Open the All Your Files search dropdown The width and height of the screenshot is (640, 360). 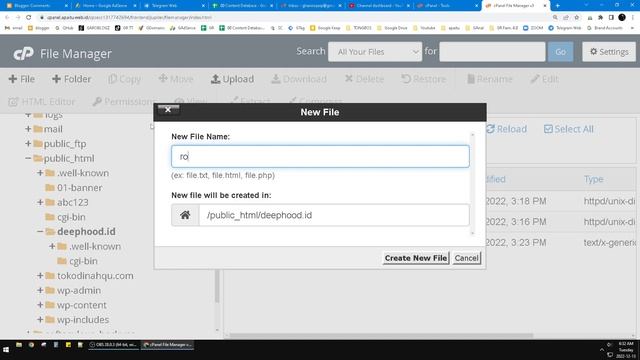pos(375,52)
